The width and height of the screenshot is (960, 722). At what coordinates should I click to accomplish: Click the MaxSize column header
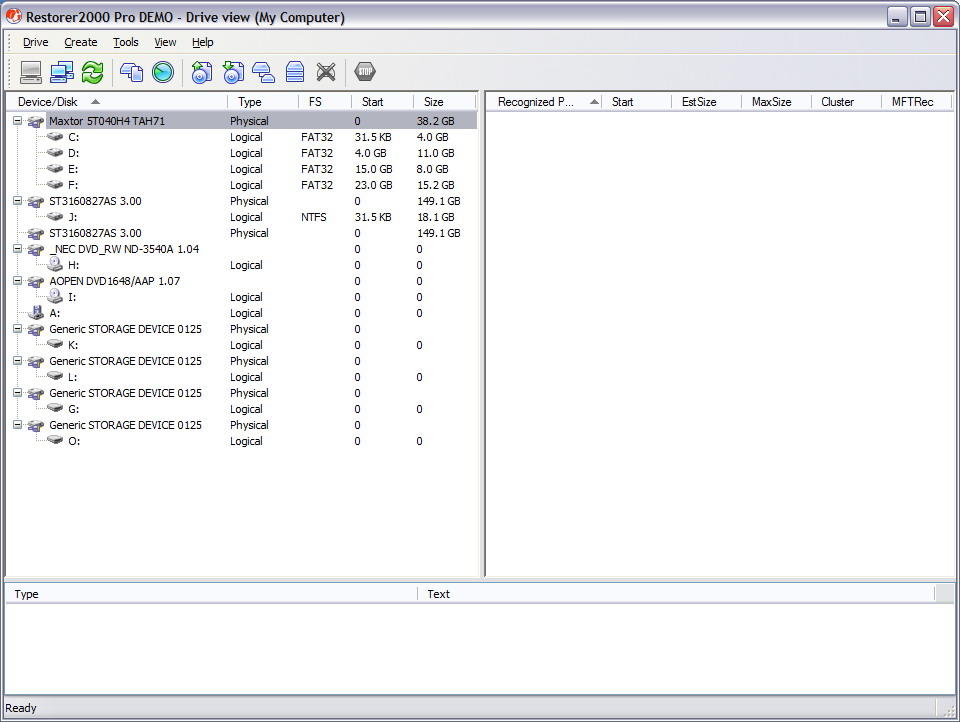coord(776,102)
